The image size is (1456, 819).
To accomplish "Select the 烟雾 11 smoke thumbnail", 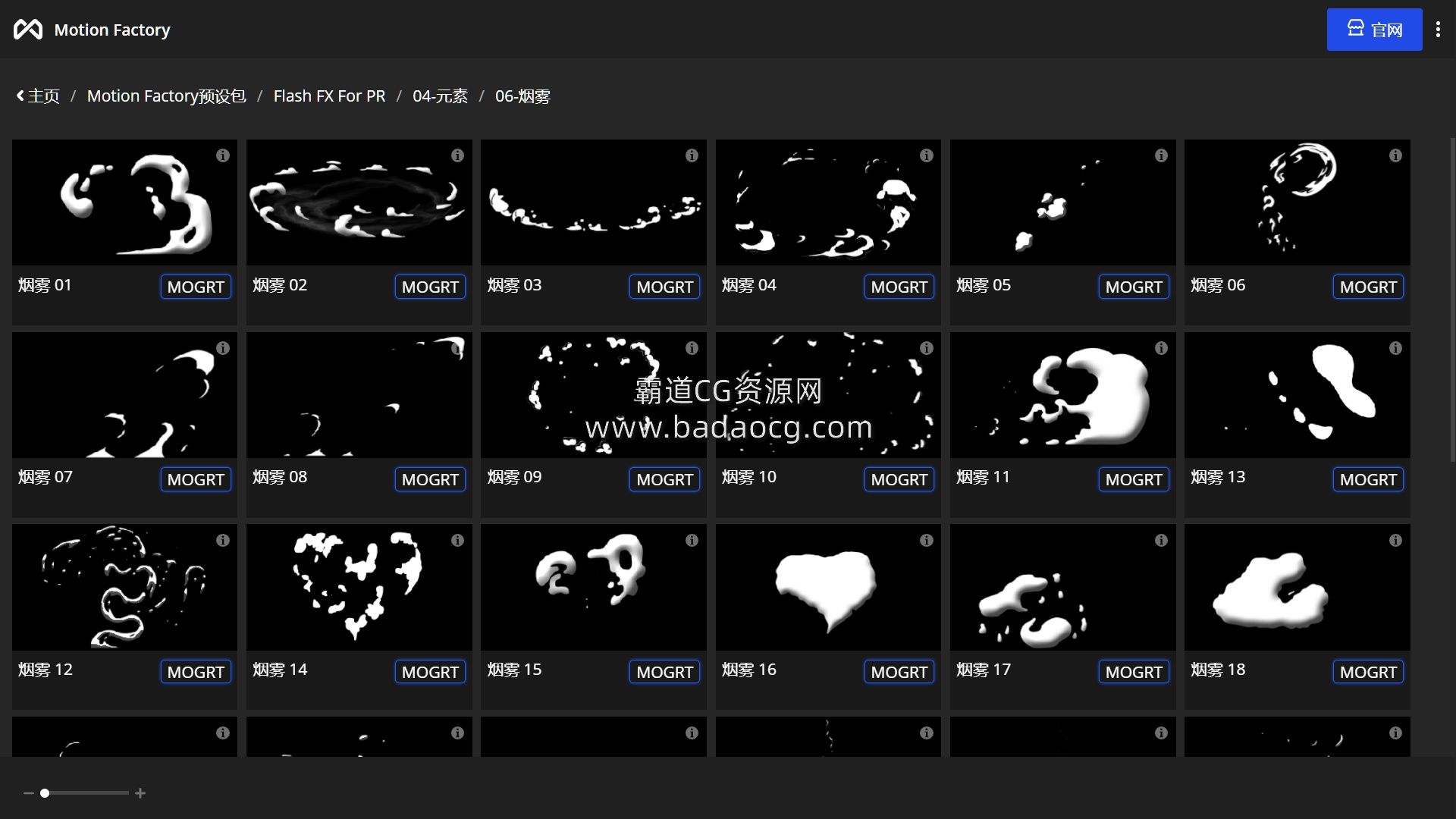I will tap(1063, 395).
